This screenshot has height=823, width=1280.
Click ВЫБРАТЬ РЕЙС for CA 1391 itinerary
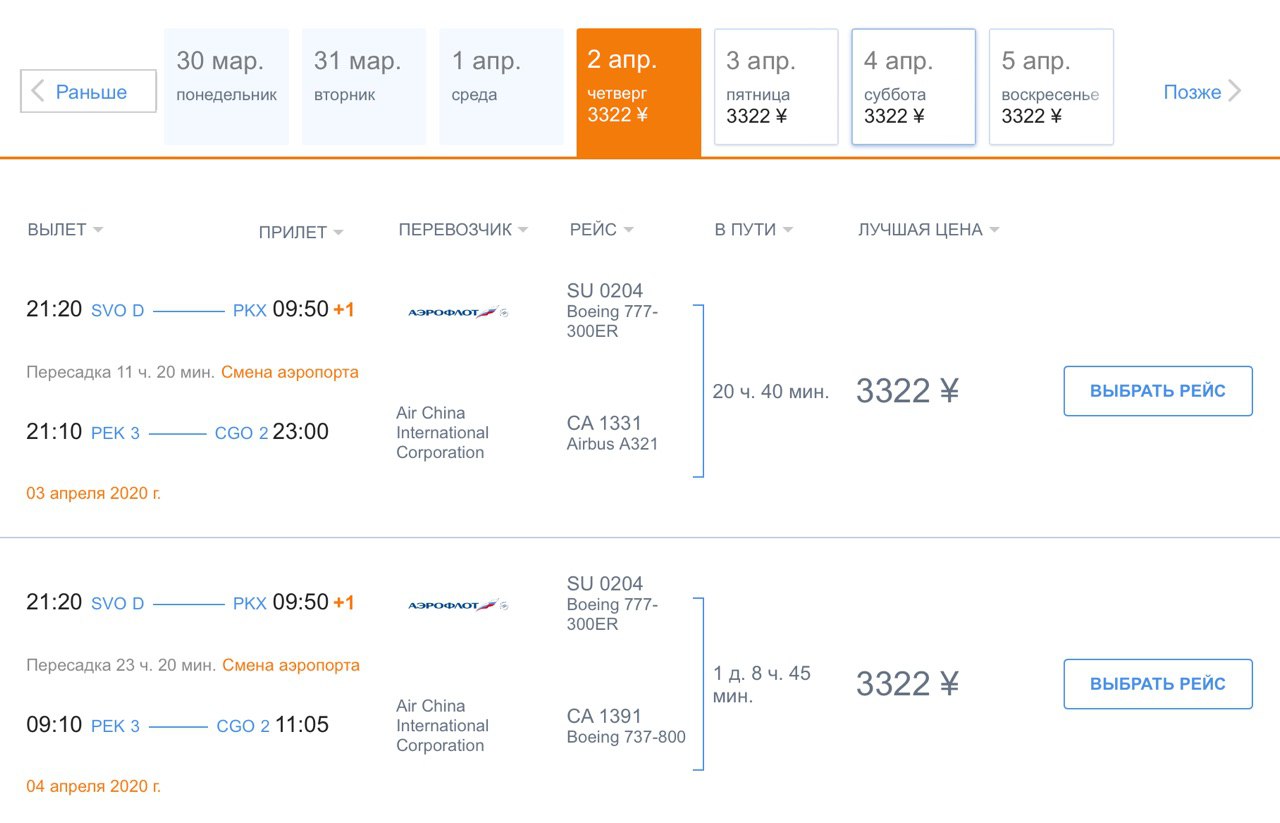pyautogui.click(x=1158, y=684)
